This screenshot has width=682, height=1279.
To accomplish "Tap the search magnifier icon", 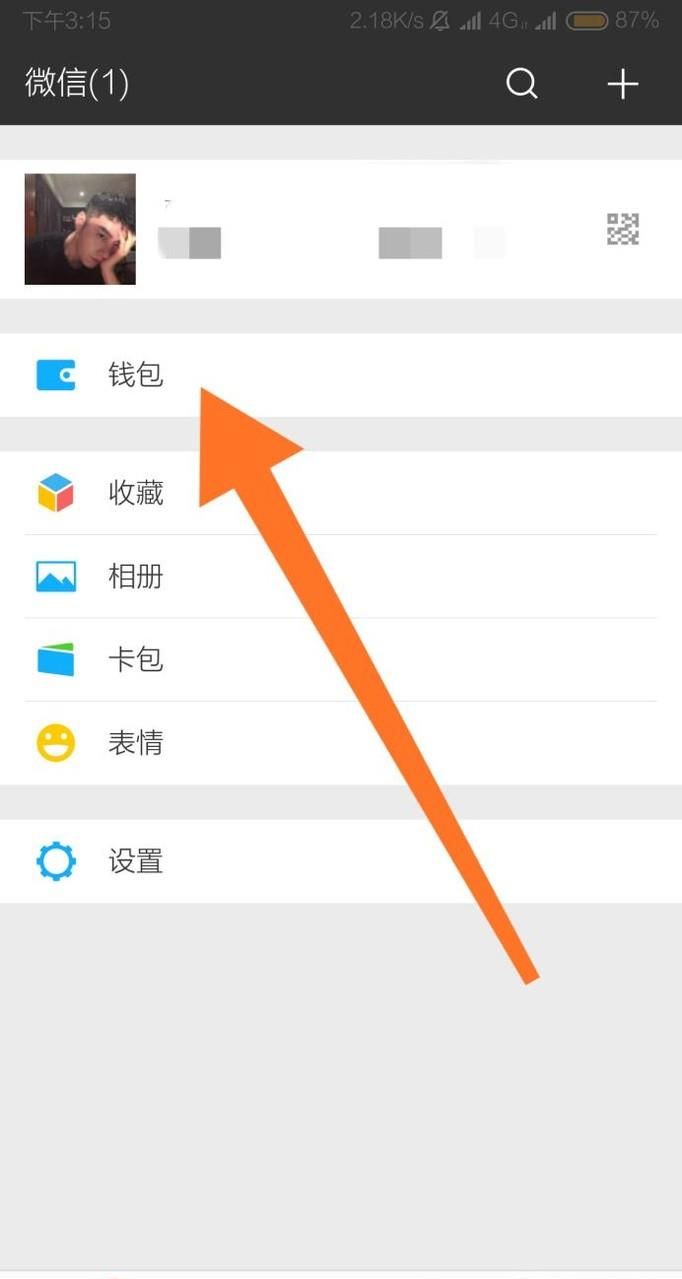I will pyautogui.click(x=522, y=83).
